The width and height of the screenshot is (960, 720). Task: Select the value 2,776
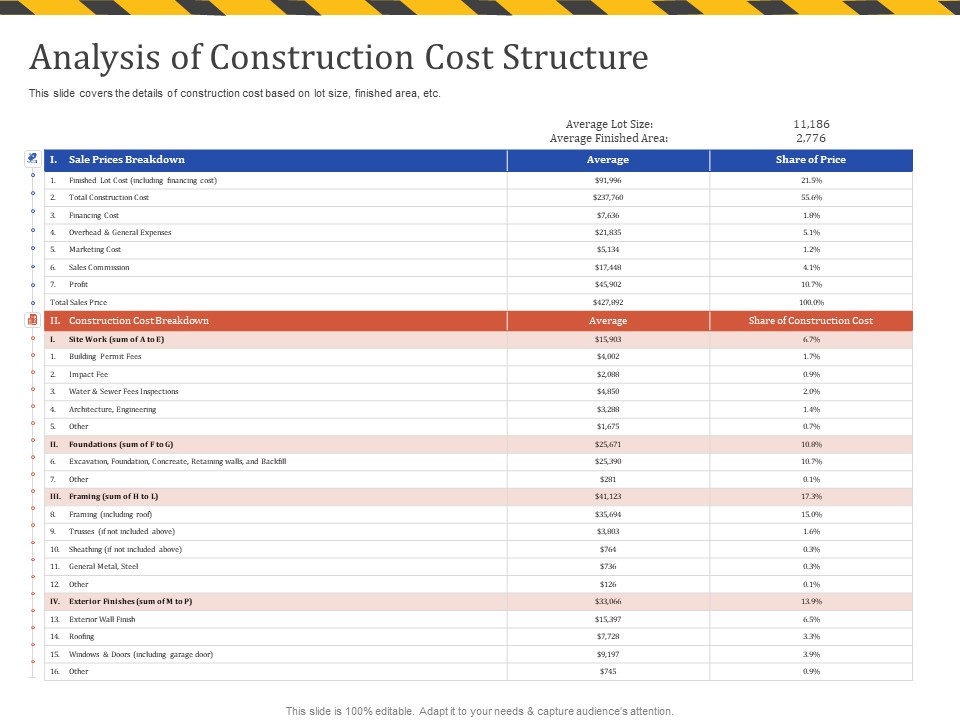point(811,138)
